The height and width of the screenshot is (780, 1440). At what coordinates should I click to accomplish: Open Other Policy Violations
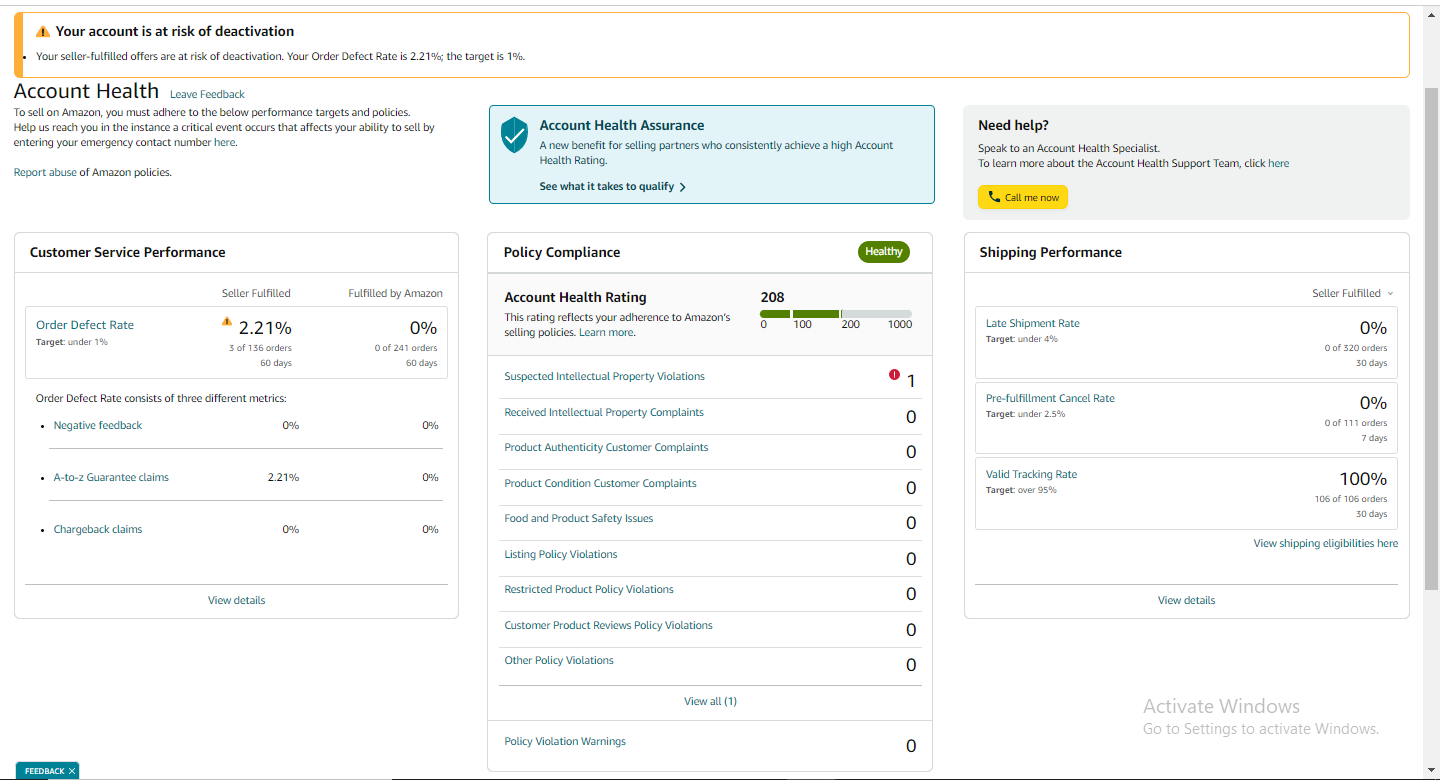pos(559,660)
